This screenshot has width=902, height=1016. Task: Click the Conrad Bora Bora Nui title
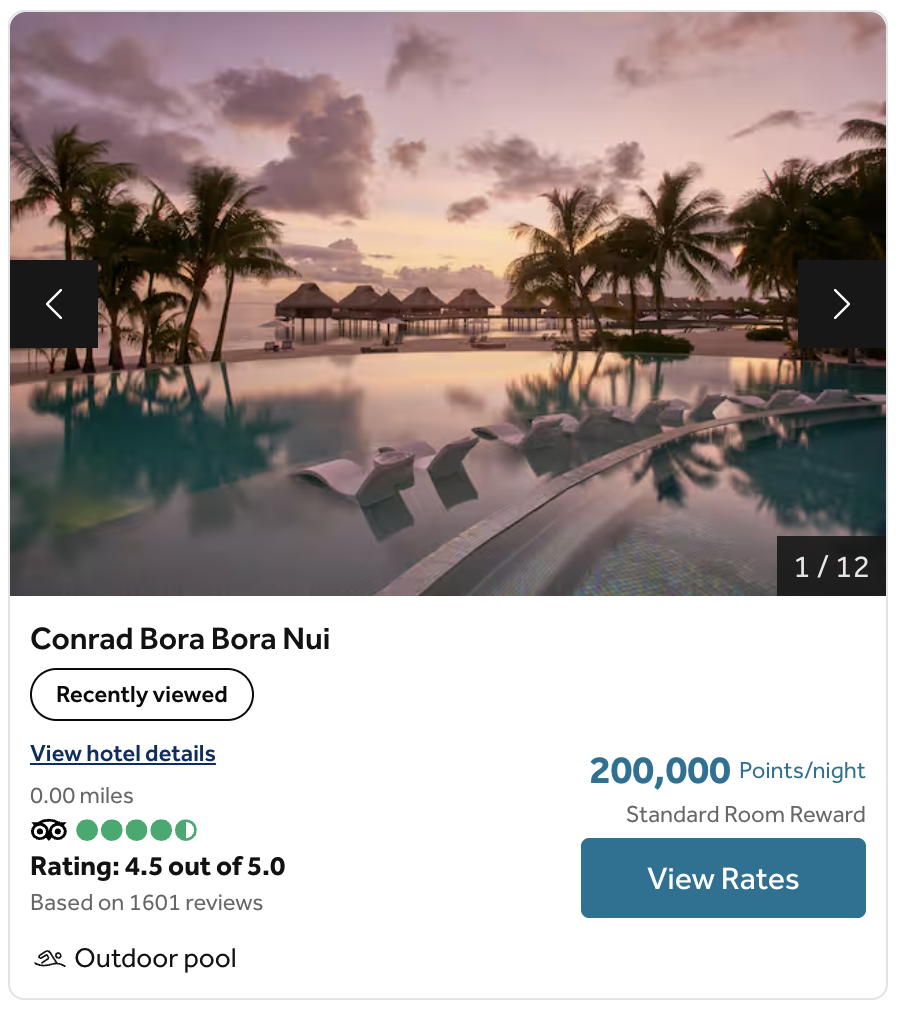(x=180, y=639)
